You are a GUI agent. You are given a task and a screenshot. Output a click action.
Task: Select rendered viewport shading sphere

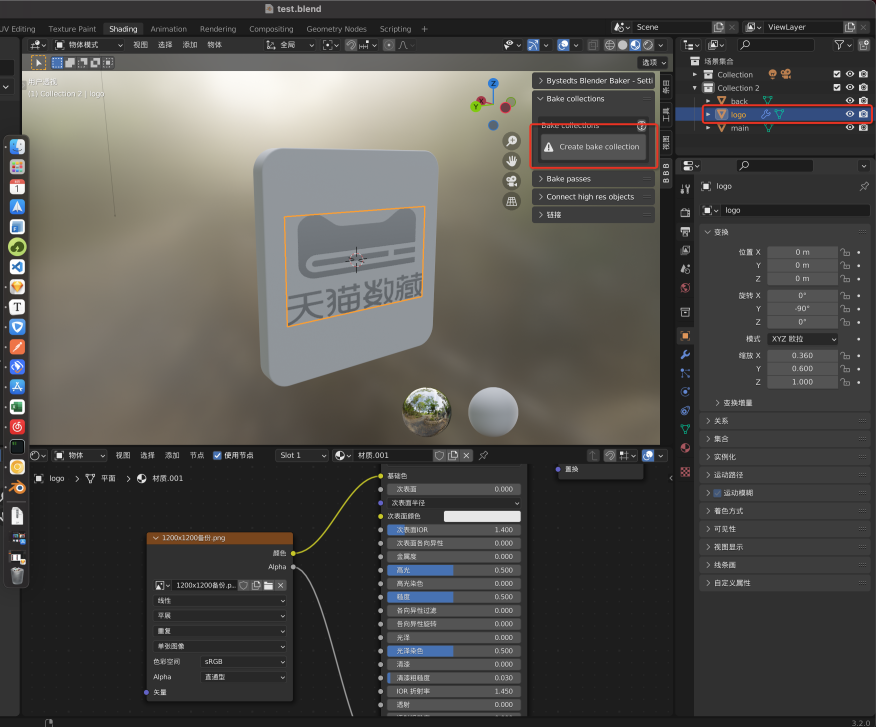[648, 45]
